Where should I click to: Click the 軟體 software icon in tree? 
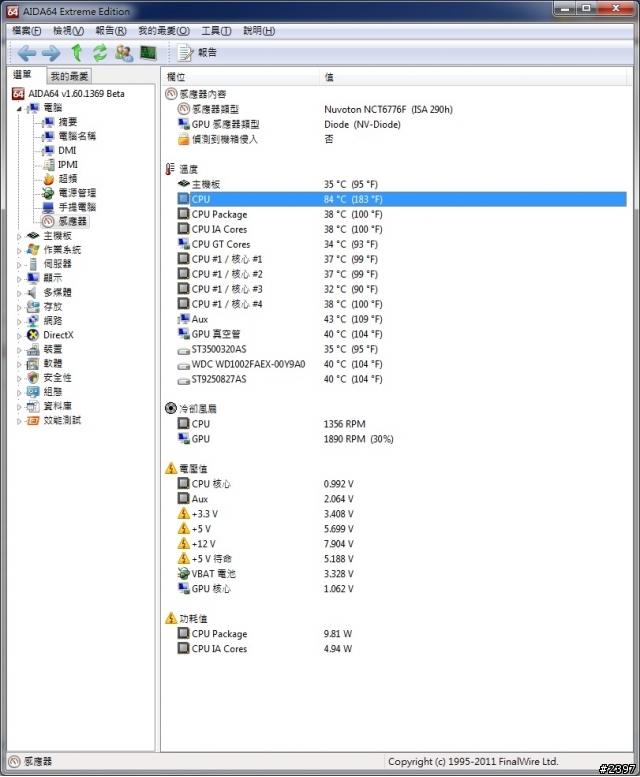click(33, 364)
